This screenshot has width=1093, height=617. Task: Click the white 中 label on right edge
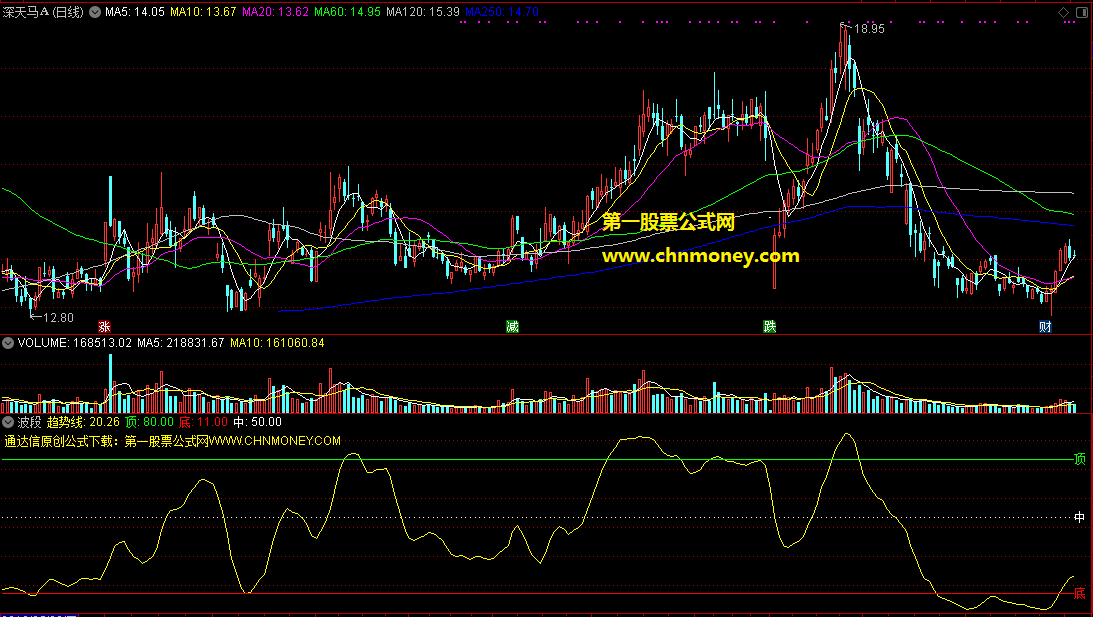[x=1080, y=517]
